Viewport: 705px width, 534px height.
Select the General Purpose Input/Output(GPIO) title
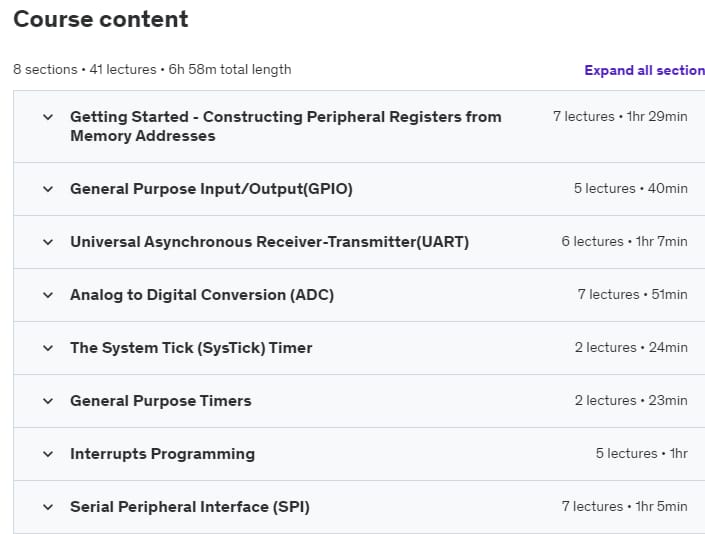[x=211, y=189]
